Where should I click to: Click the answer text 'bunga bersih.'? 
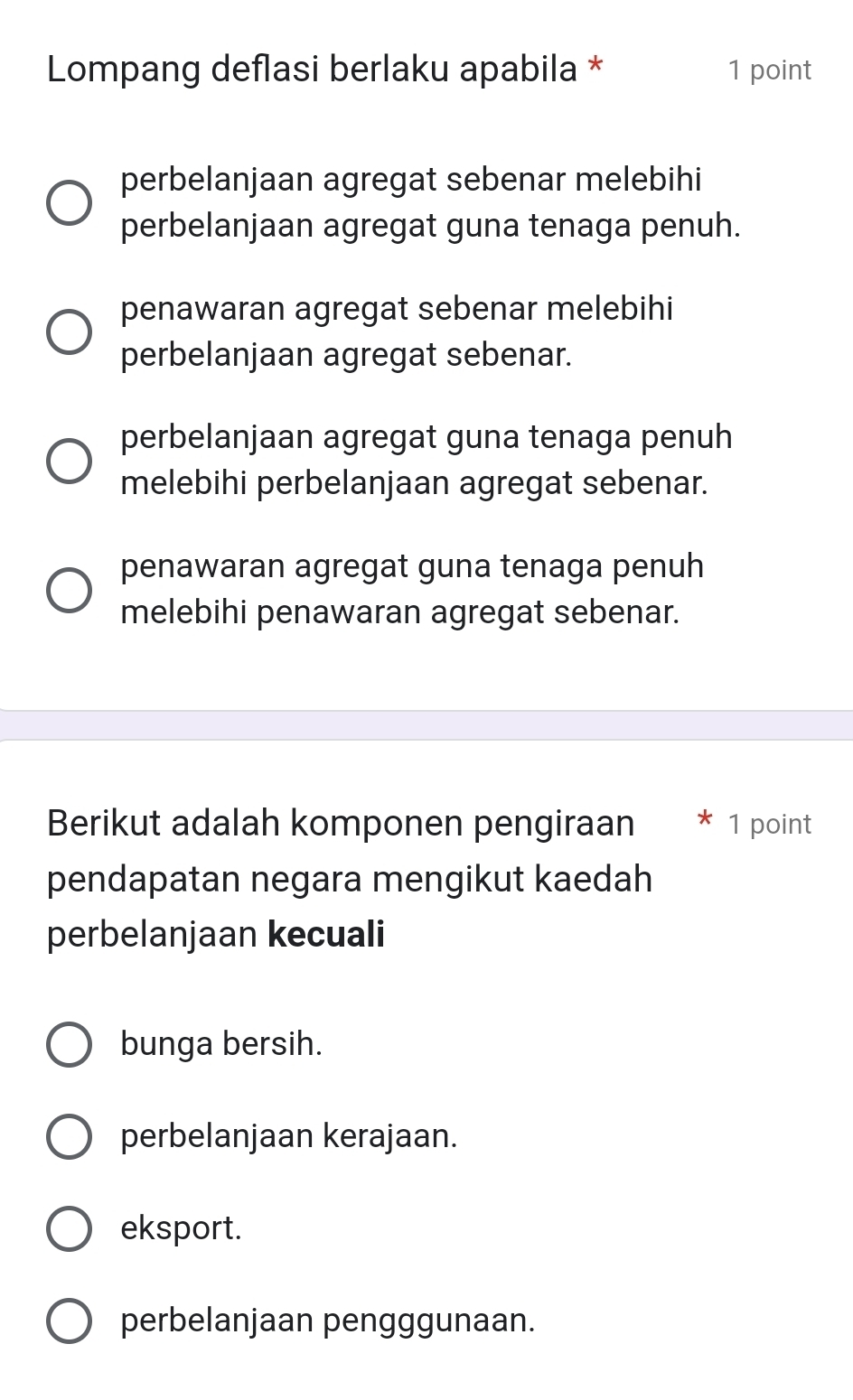point(221,1044)
